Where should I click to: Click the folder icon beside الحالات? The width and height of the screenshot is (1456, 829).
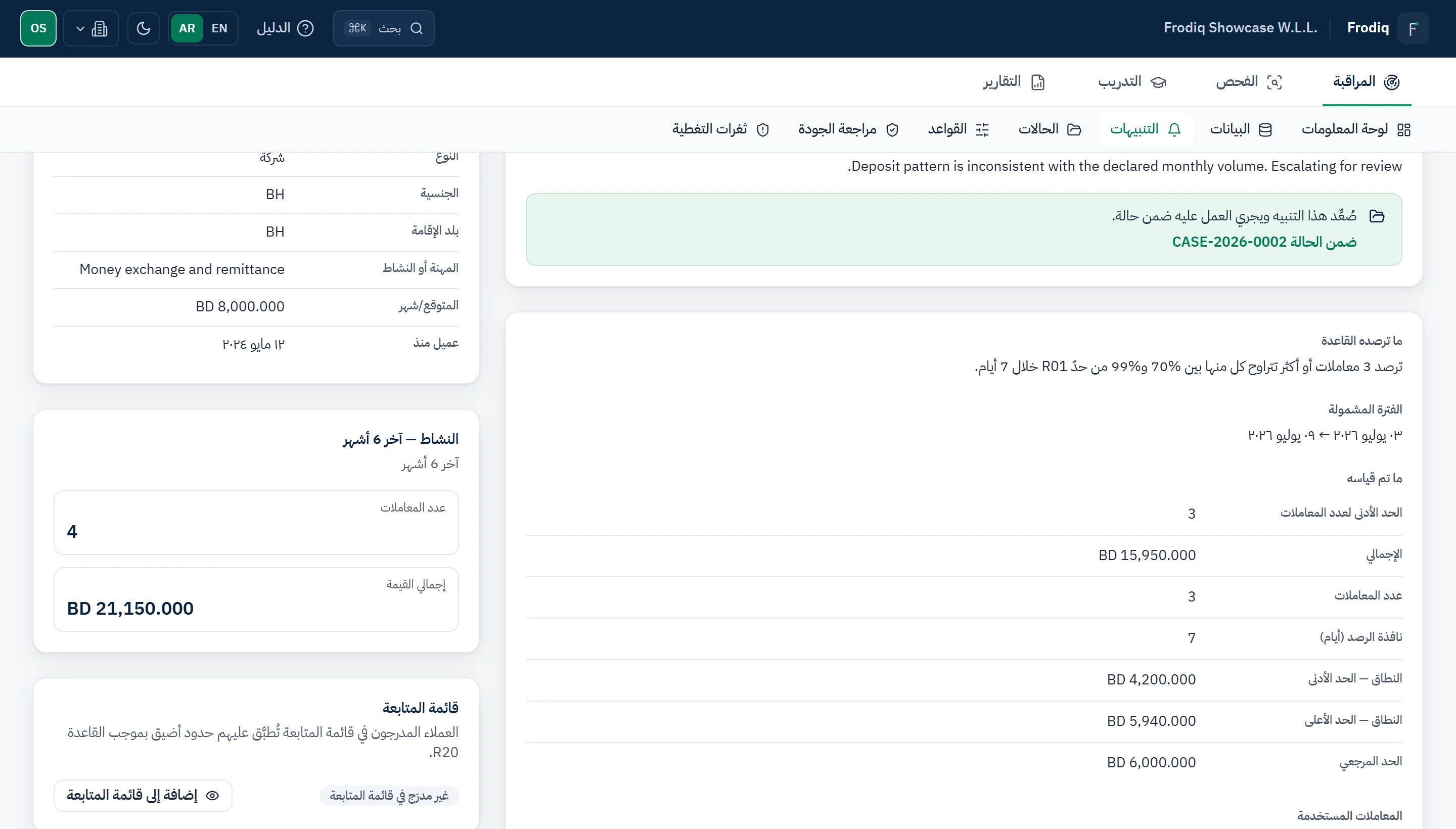(x=1074, y=130)
